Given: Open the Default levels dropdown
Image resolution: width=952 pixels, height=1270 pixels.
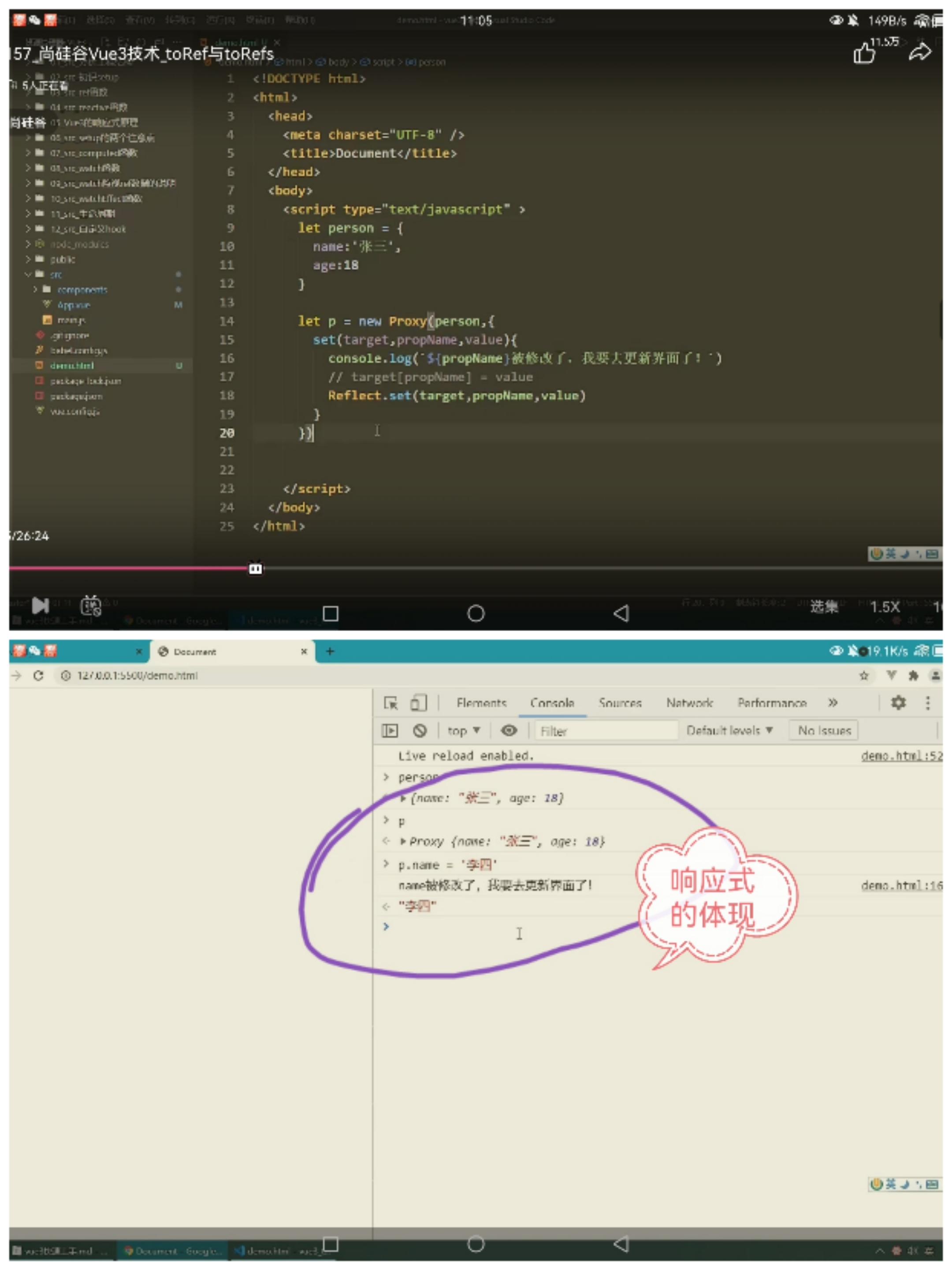Looking at the screenshot, I should click(x=729, y=731).
